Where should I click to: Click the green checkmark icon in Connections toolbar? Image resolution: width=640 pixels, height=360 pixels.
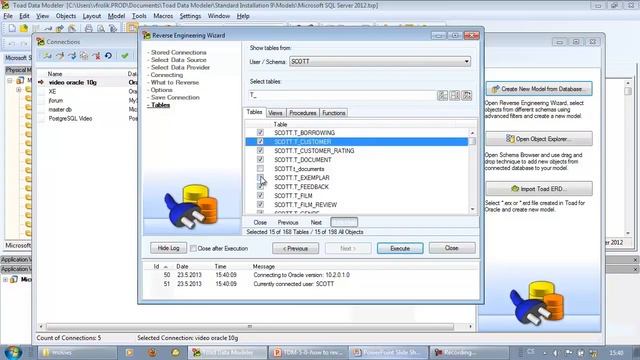point(125,56)
